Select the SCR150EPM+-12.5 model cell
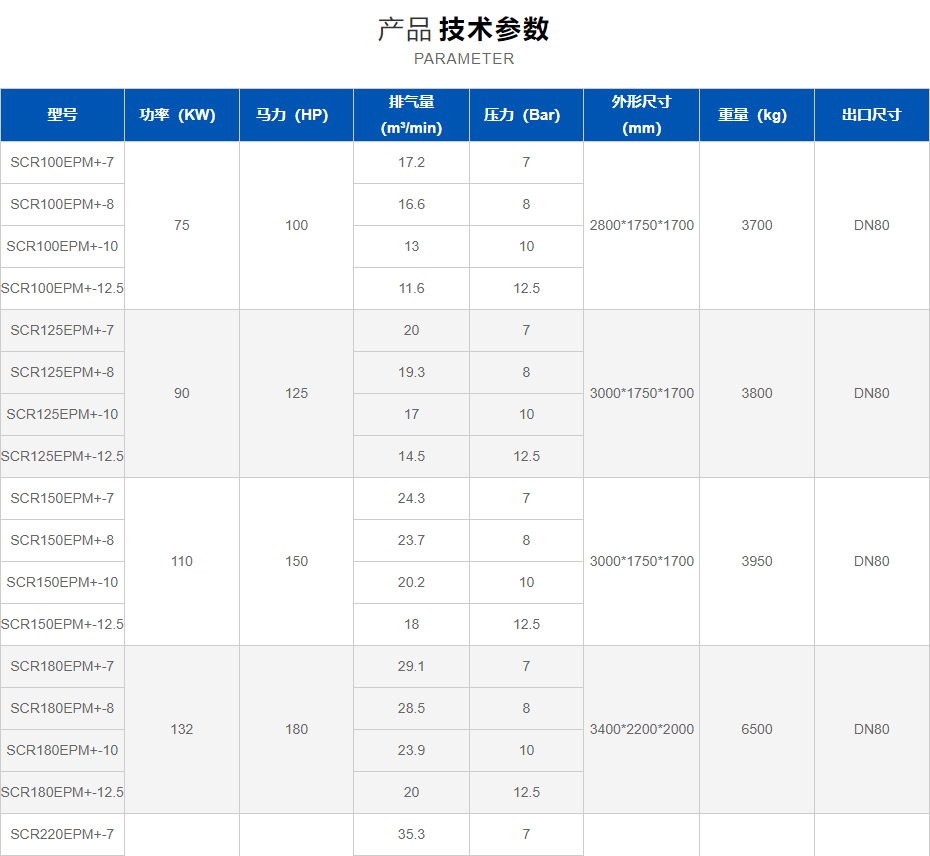Image resolution: width=930 pixels, height=856 pixels. coord(62,624)
